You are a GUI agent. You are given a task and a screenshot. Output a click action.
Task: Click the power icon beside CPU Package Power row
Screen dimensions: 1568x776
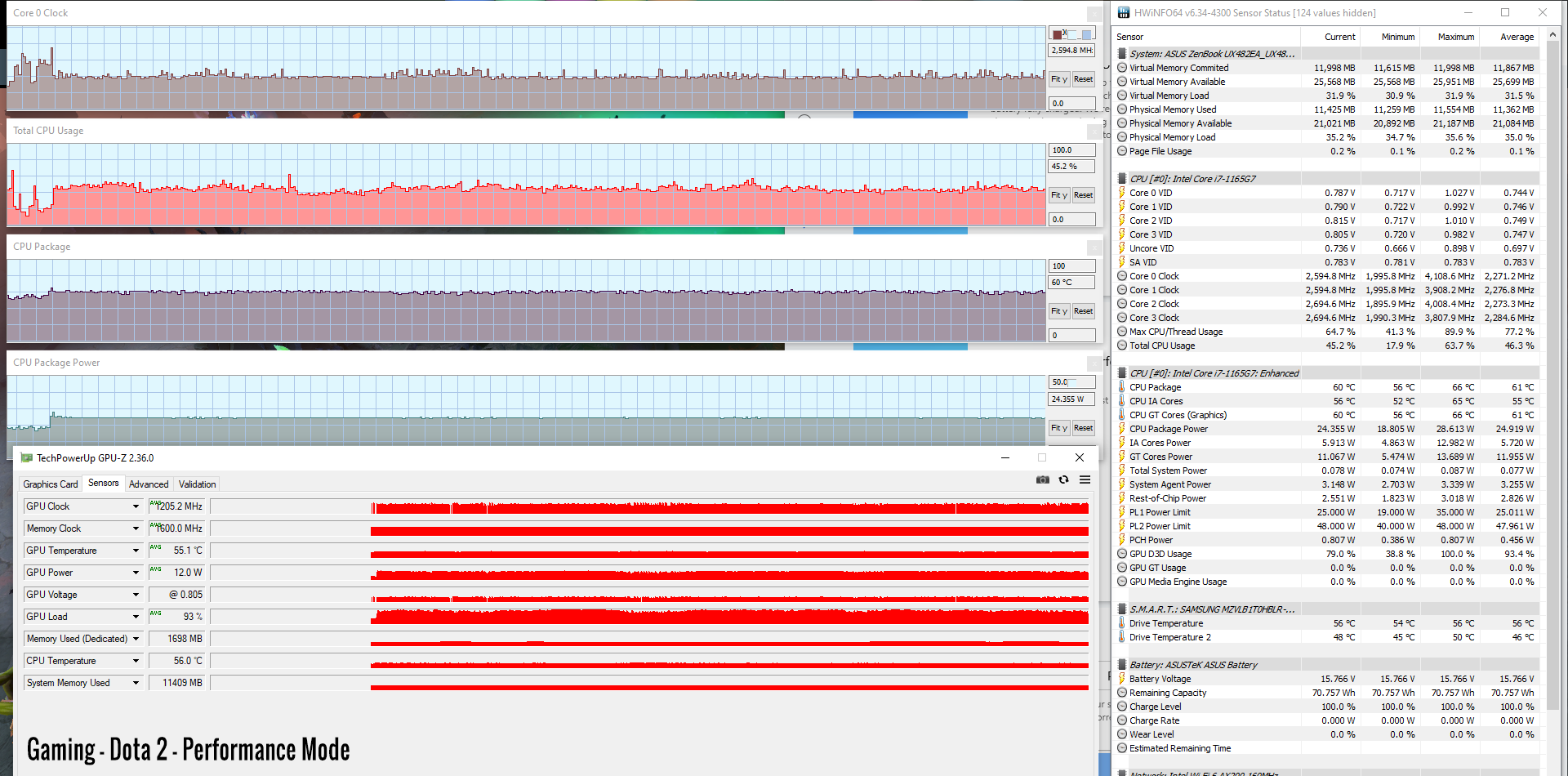(x=1122, y=429)
